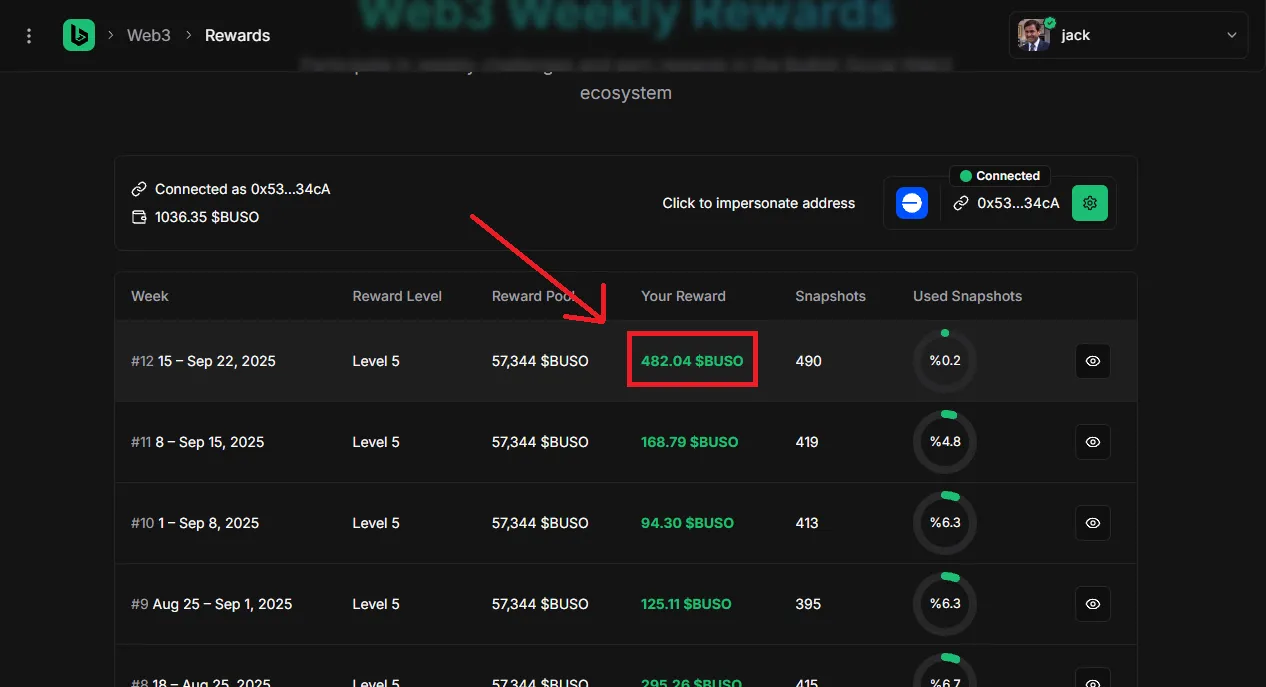The image size is (1266, 687).
Task: Click the 0x53...34cA address button
Action: tap(1006, 203)
